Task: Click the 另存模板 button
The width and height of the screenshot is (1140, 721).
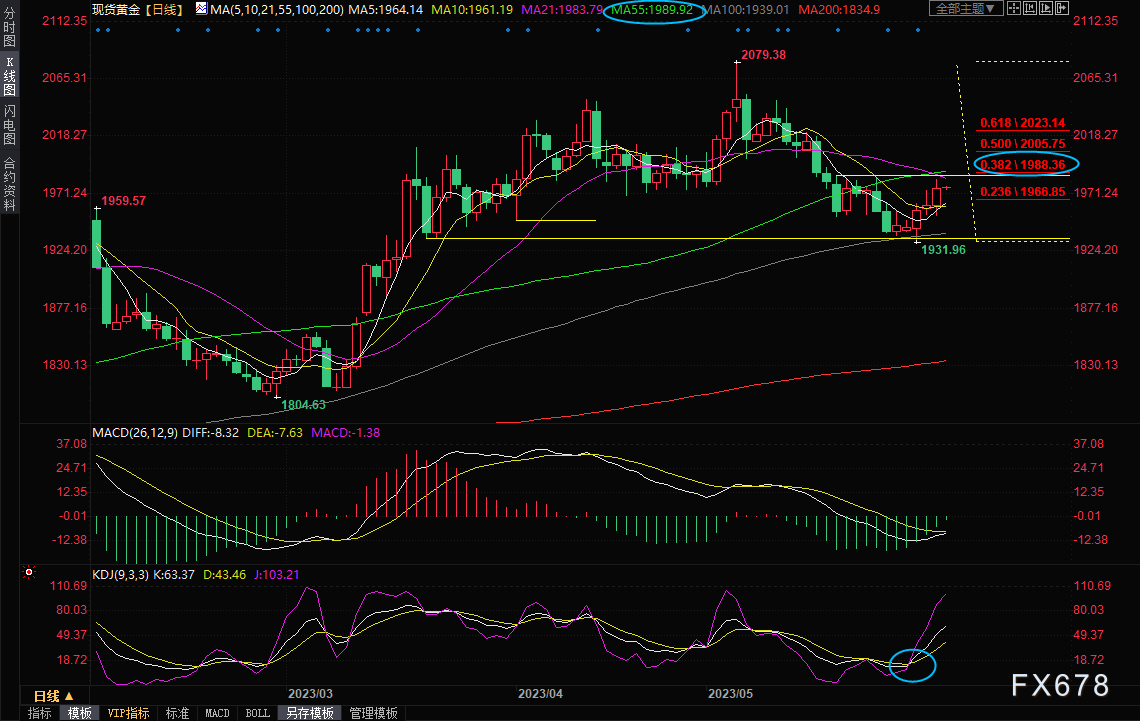Action: coord(310,713)
